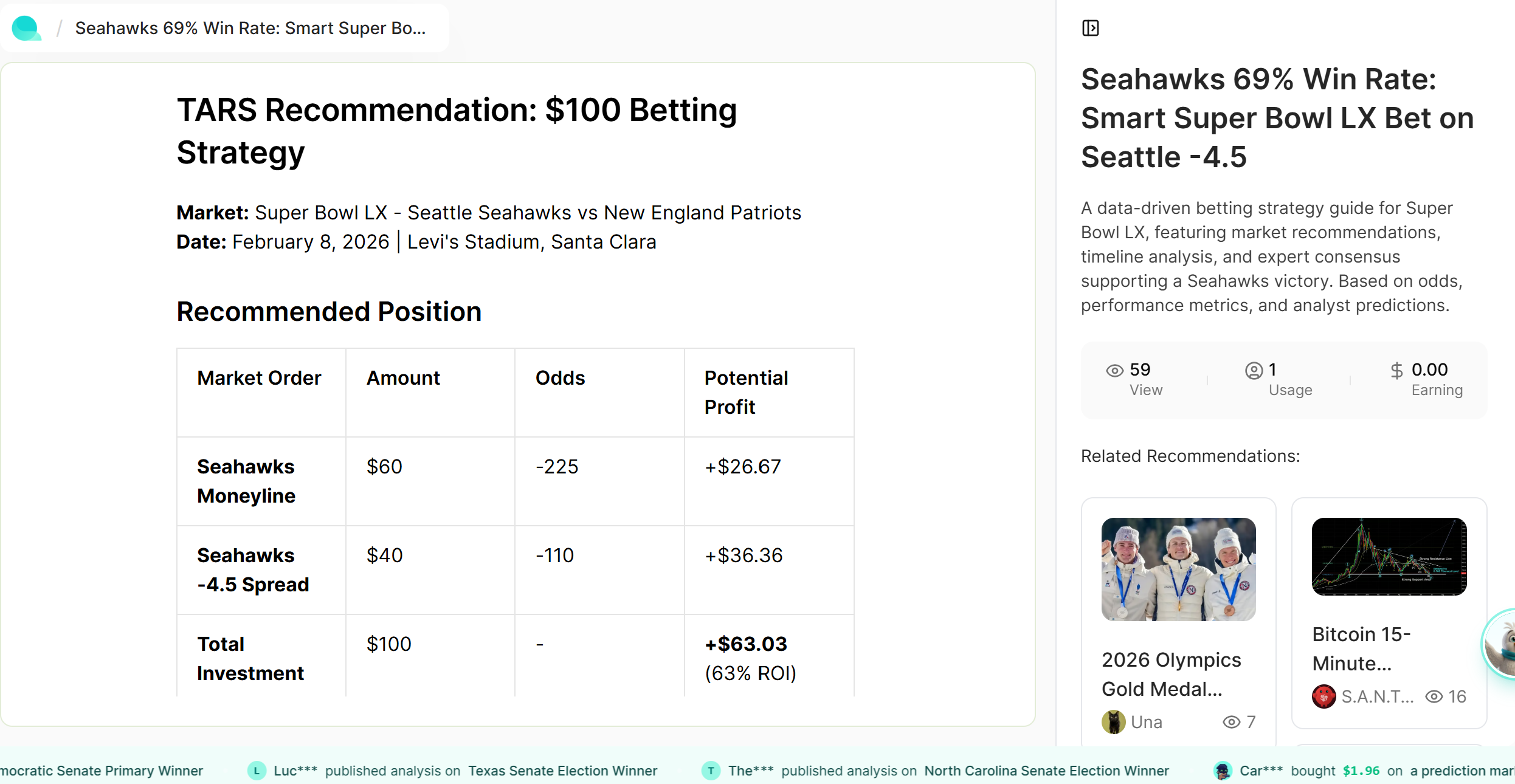Viewport: 1515px width, 784px height.
Task: Click 2026 Olympics Gold Medal title
Action: coord(1171,675)
